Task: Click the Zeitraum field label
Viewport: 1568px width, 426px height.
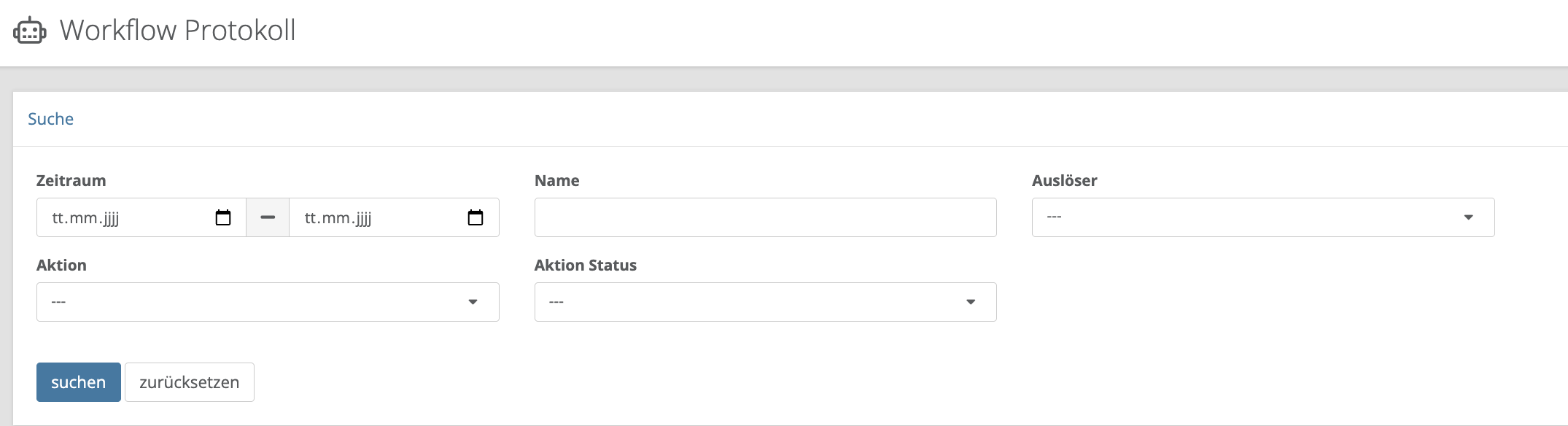Action: coord(71,181)
